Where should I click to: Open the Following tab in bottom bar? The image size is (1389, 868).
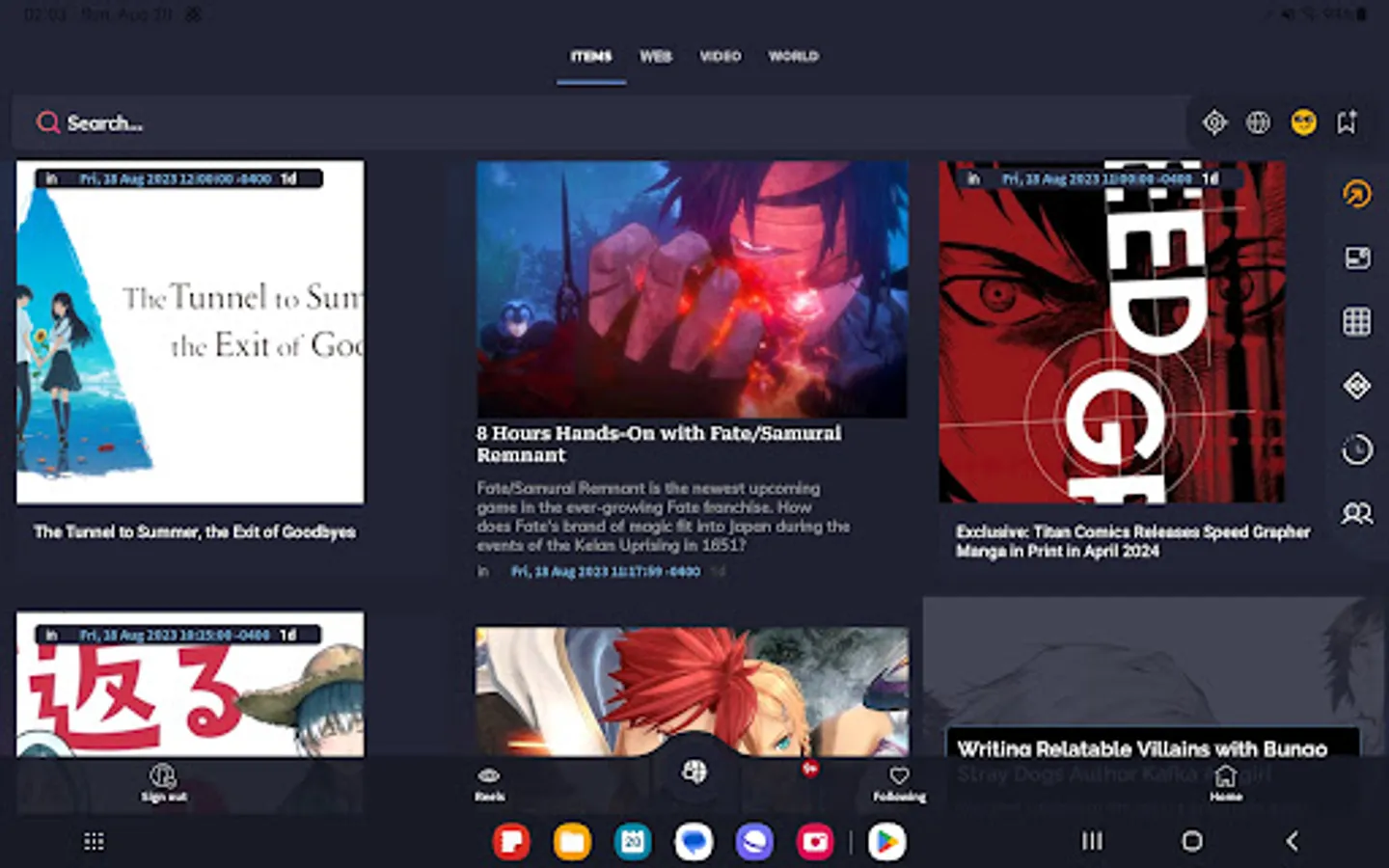click(899, 782)
